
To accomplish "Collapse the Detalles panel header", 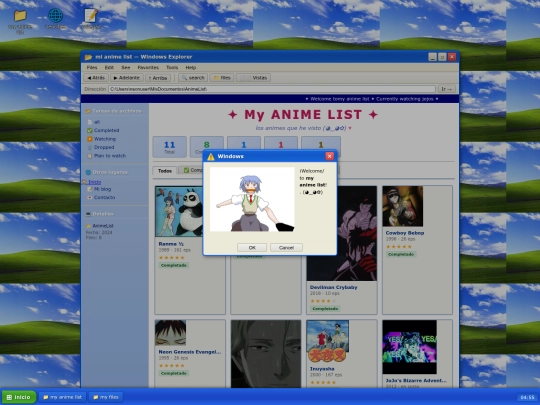I will pyautogui.click(x=114, y=214).
